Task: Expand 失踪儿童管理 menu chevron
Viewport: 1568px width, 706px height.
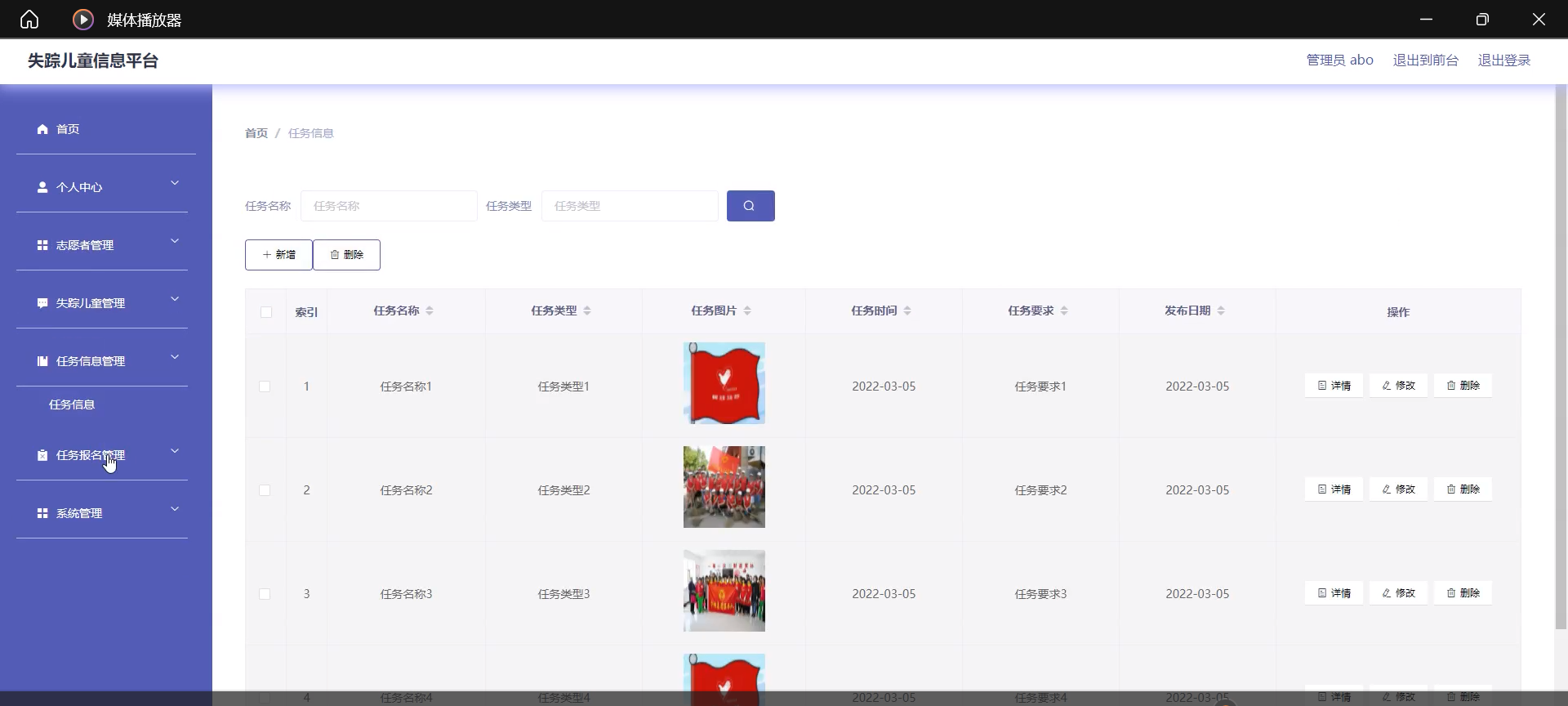Action: pos(175,299)
